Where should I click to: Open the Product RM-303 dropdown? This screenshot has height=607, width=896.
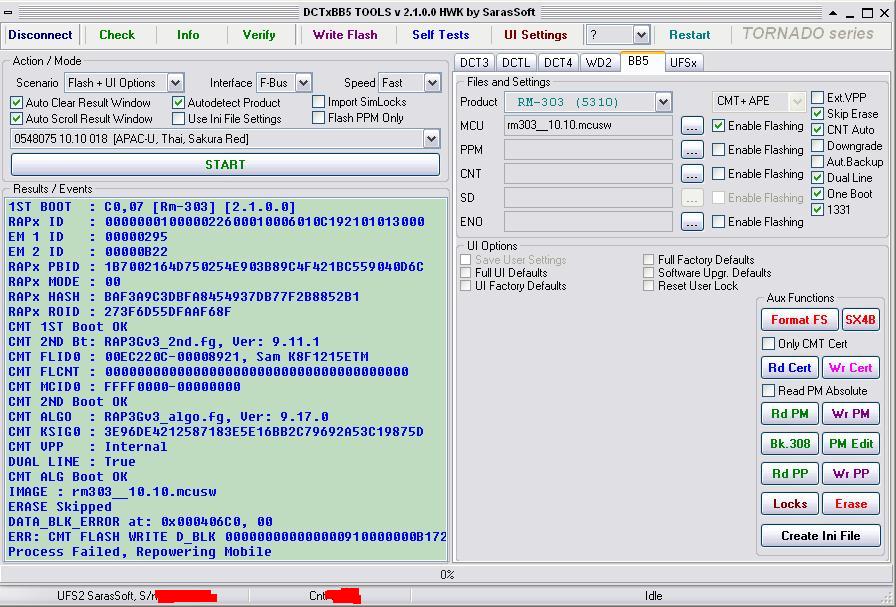pyautogui.click(x=663, y=102)
